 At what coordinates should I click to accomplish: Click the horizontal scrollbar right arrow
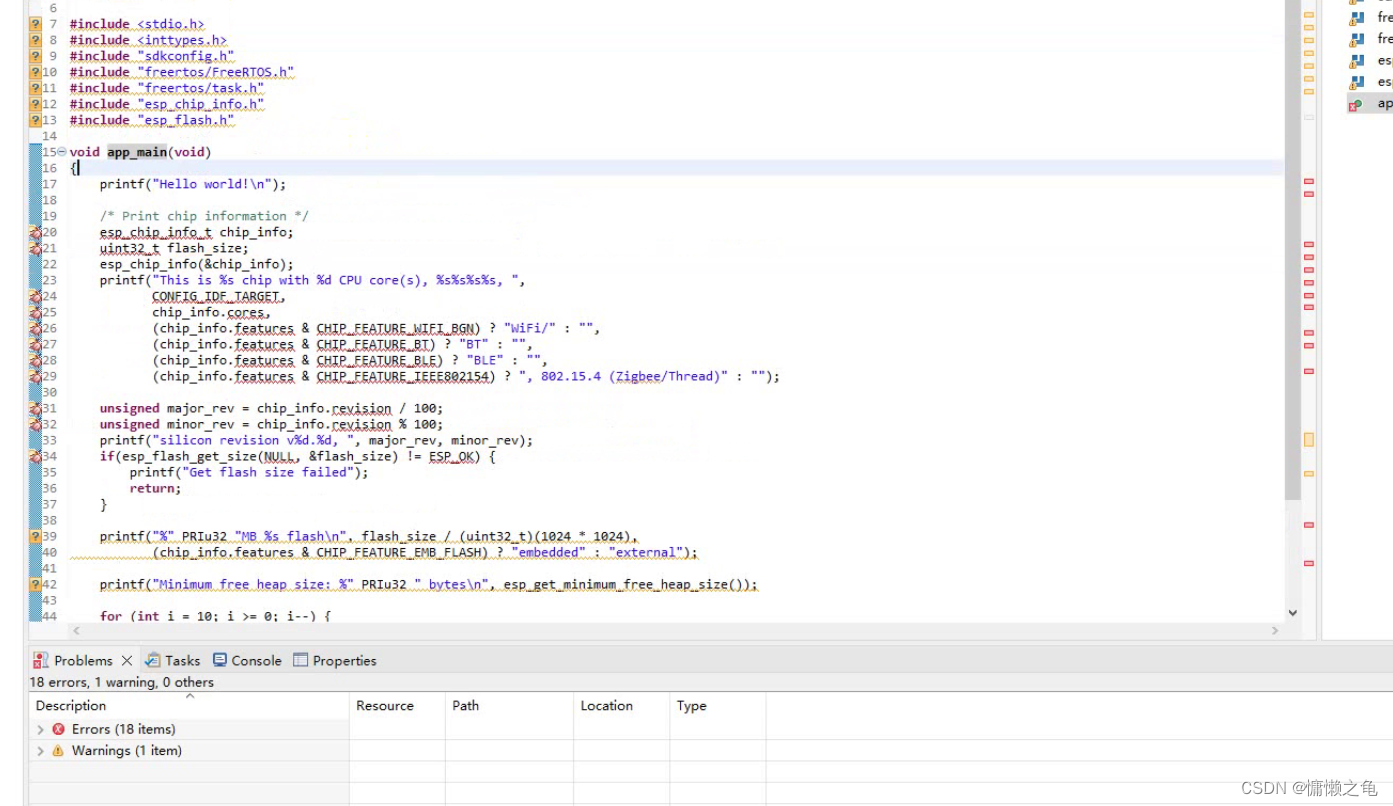point(1275,631)
